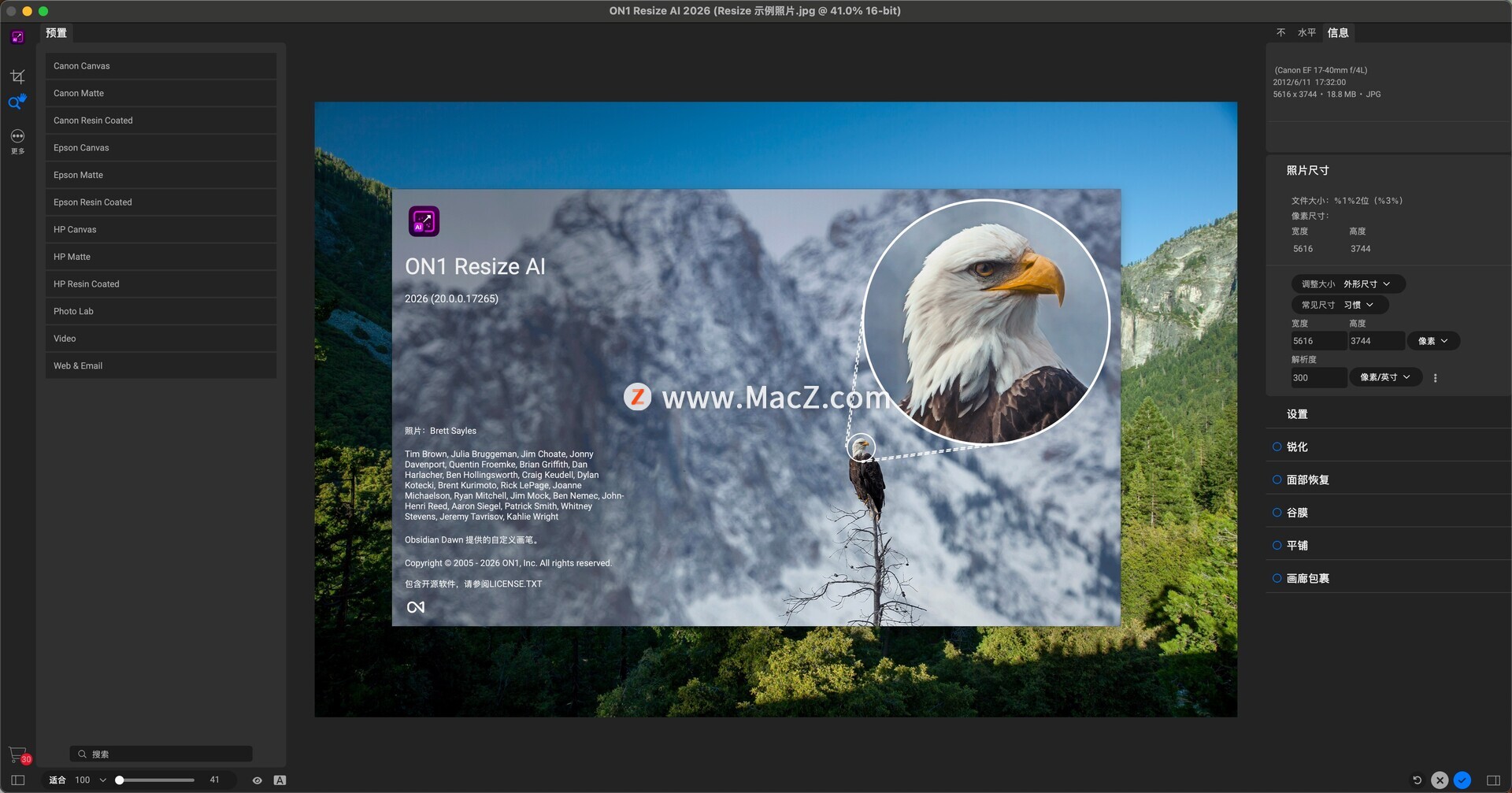The image size is (1512, 793).
Task: Click the eagle close-up circle in About dialog
Action: click(986, 322)
